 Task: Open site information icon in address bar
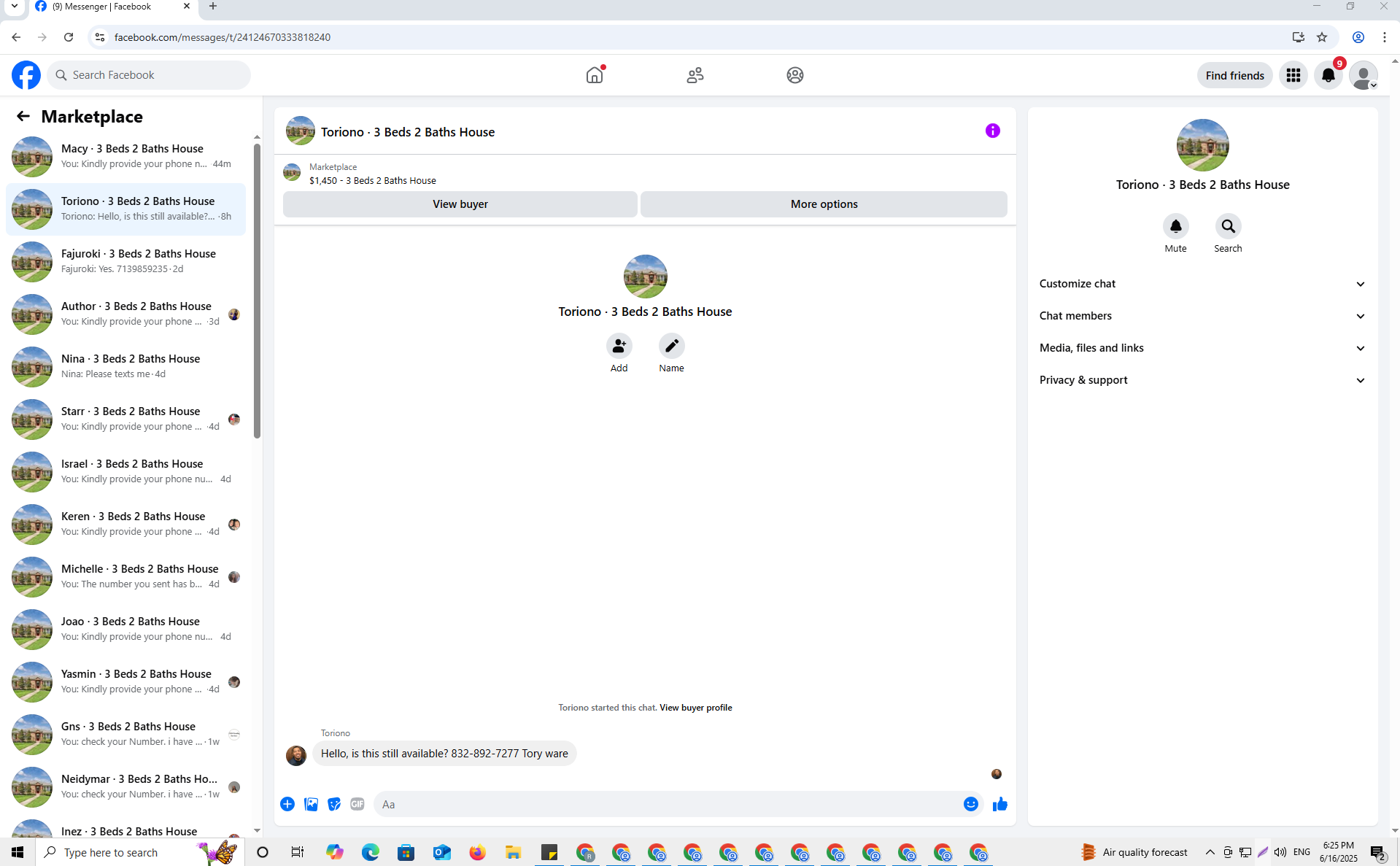click(x=100, y=37)
